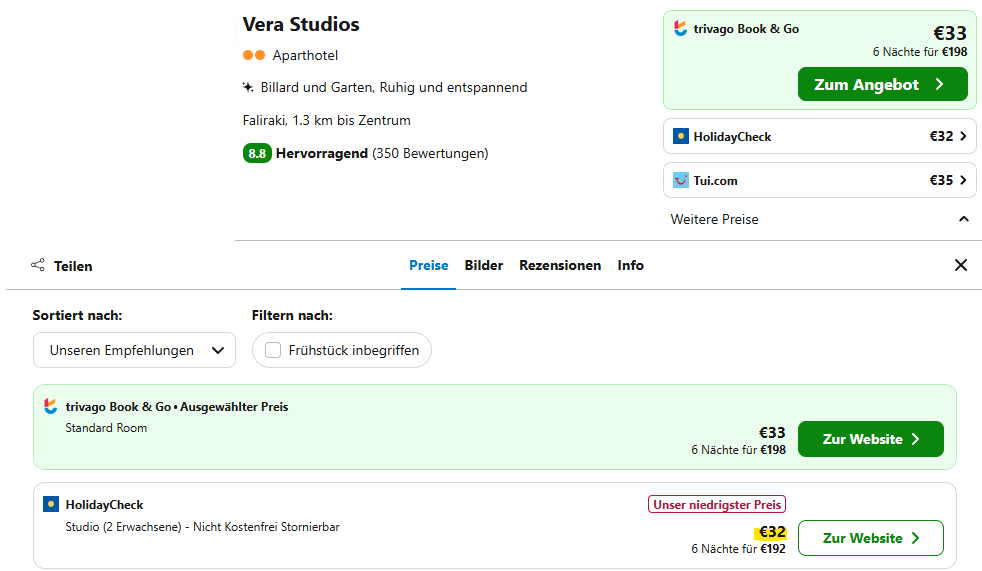Image resolution: width=982 pixels, height=571 pixels.
Task: Collapse the Weitere Preise section
Action: point(964,219)
